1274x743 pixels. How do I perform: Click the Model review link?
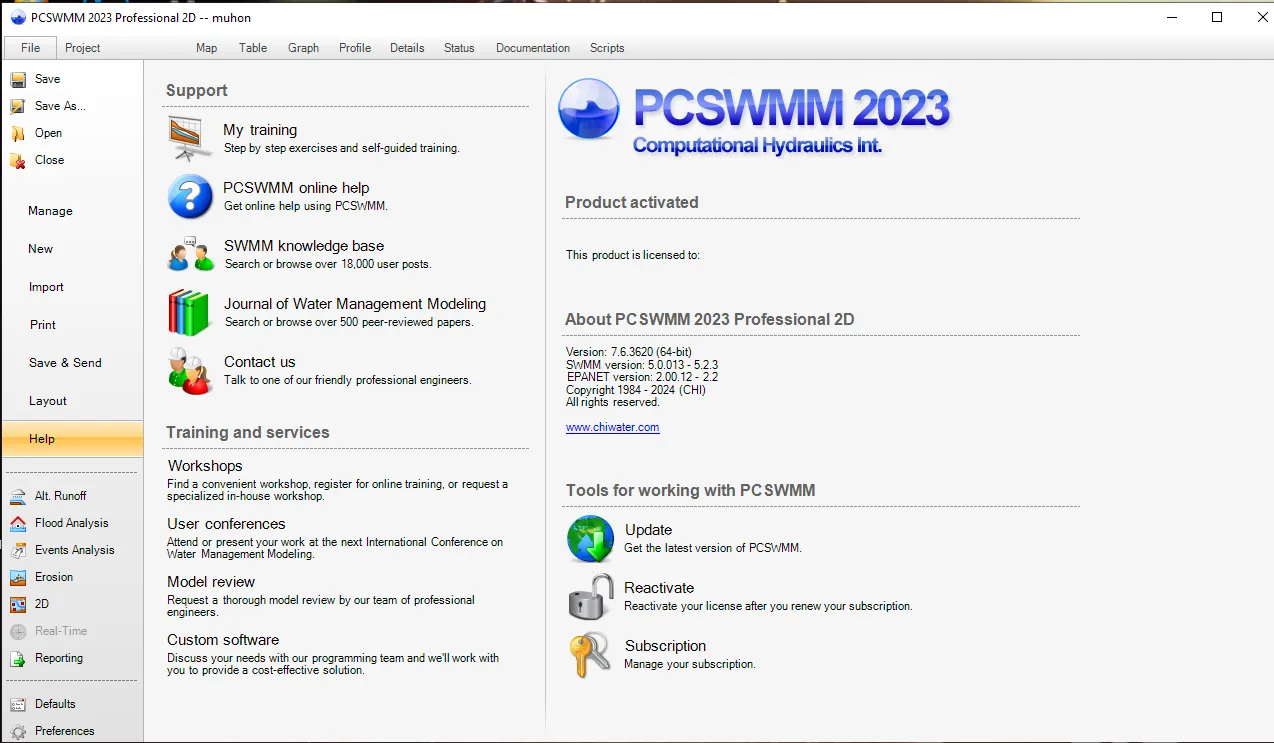[x=211, y=582]
